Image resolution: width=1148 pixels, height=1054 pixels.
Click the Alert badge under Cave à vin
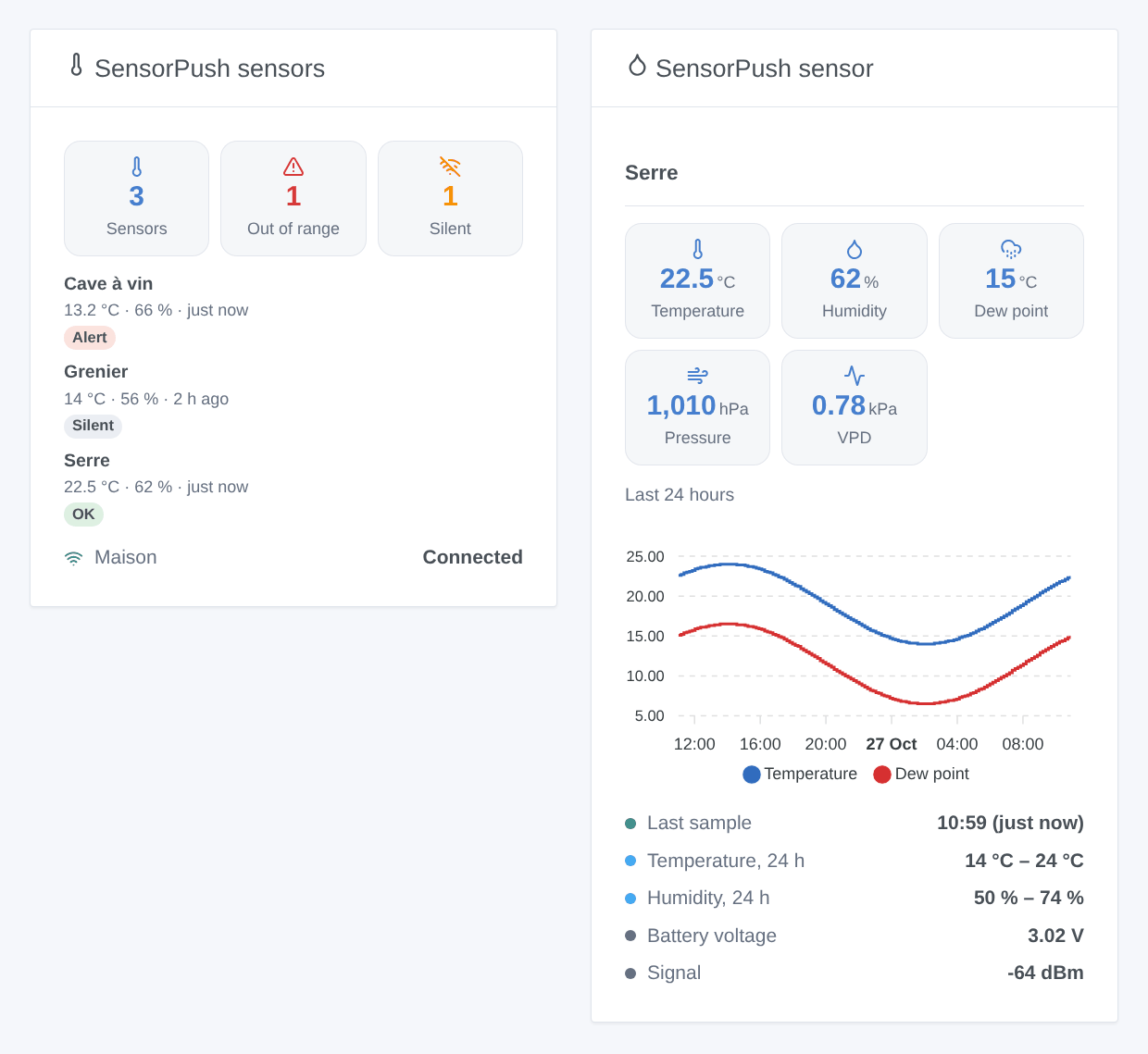[x=90, y=338]
